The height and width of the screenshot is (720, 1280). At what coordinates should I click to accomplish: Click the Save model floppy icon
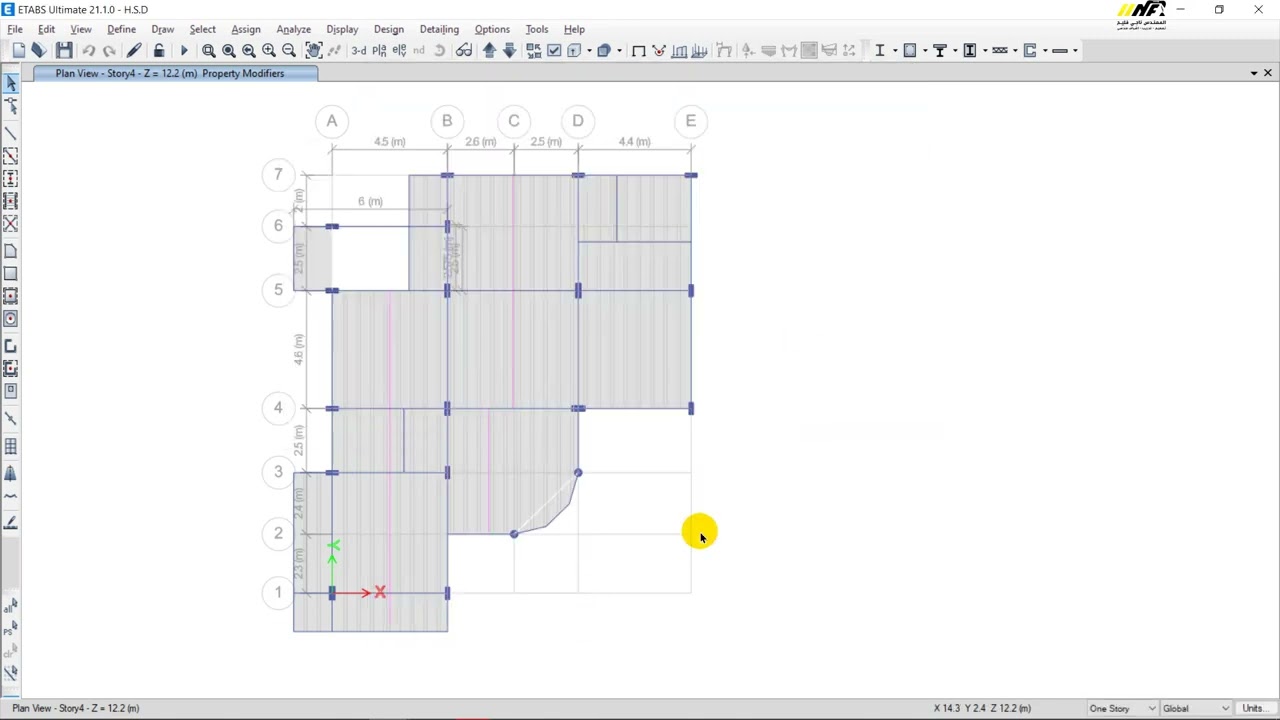[64, 50]
